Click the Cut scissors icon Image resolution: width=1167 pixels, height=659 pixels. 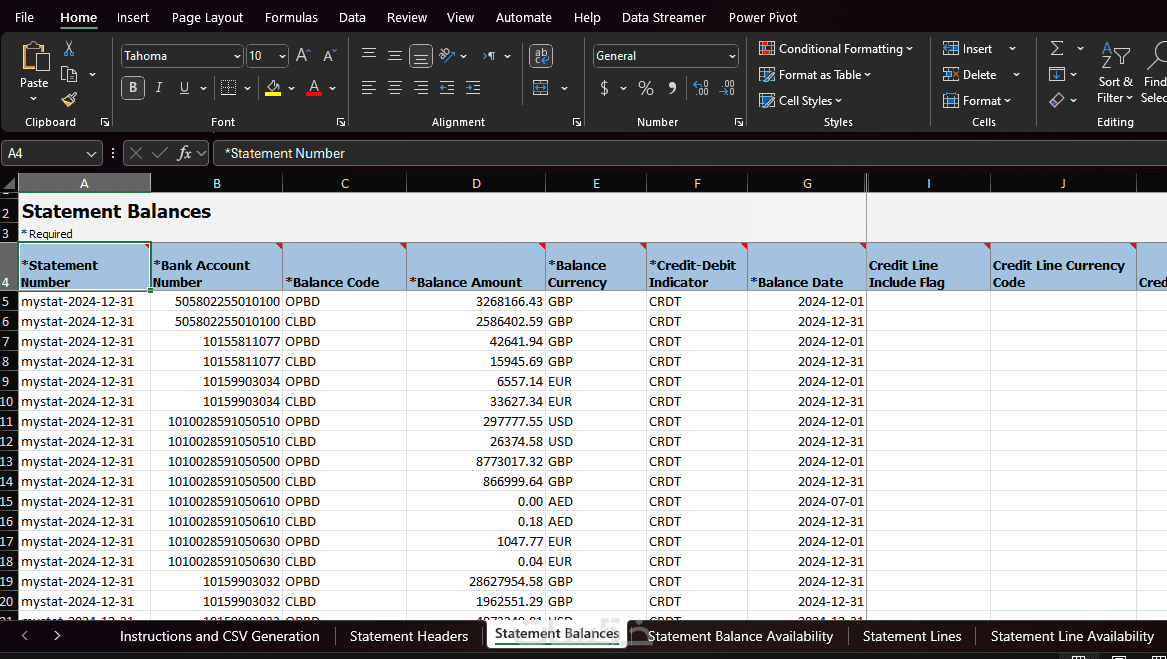click(x=69, y=48)
